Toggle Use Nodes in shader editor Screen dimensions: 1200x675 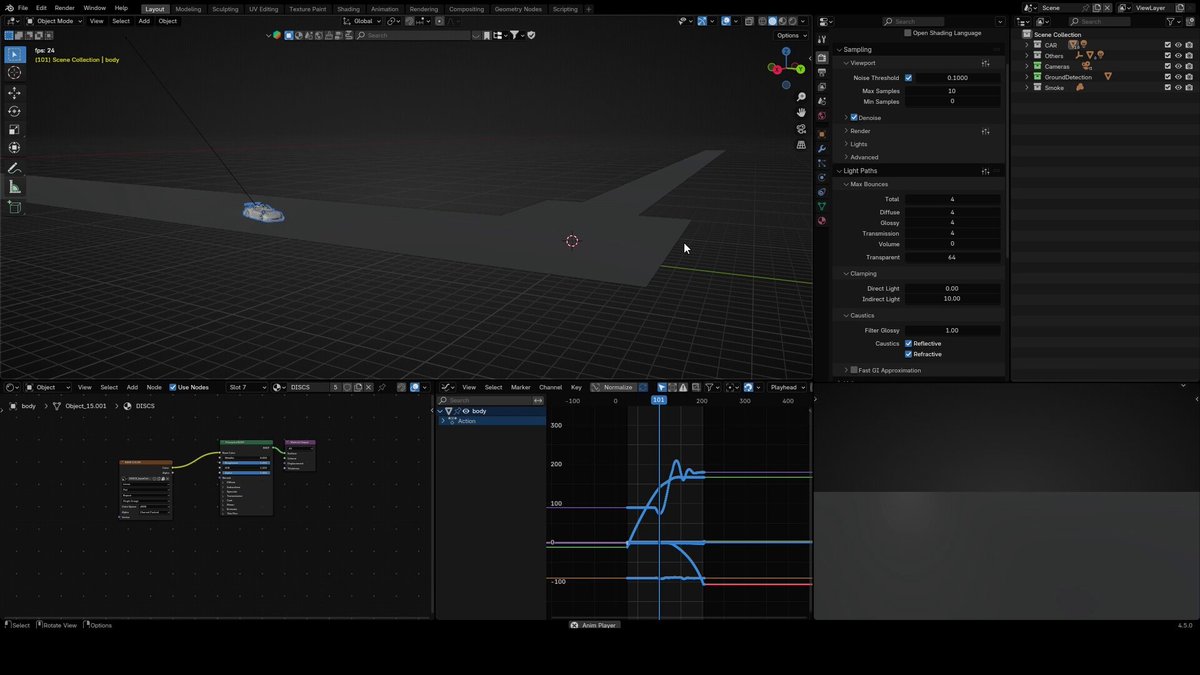tap(173, 387)
